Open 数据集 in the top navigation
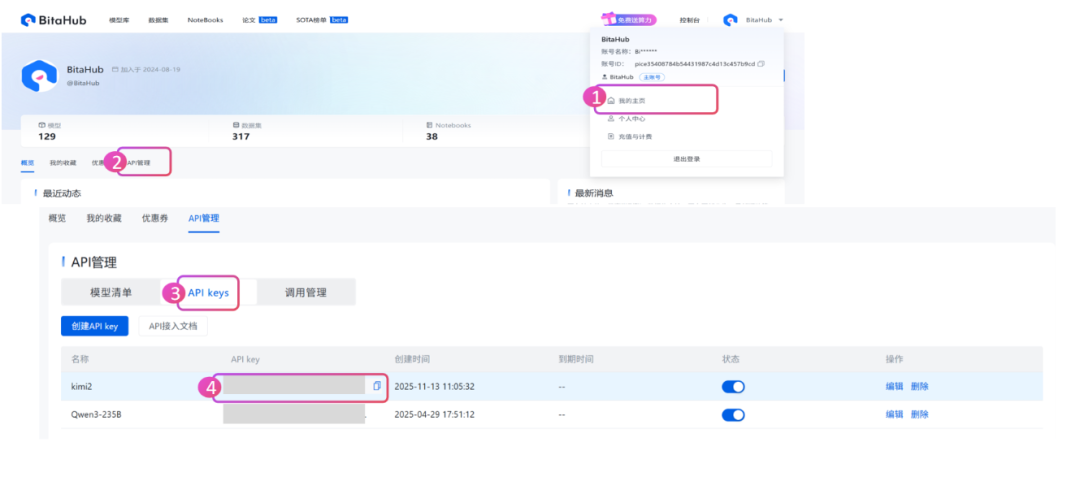Image resolution: width=1080 pixels, height=481 pixels. (x=159, y=20)
